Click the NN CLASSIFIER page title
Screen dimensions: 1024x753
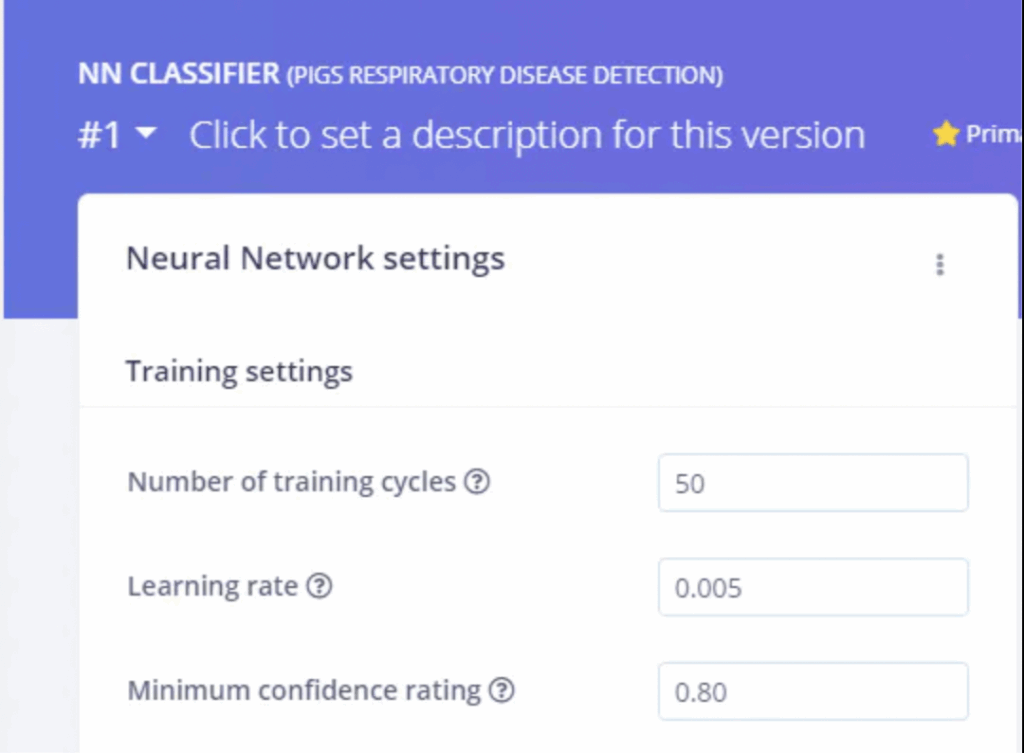point(179,74)
